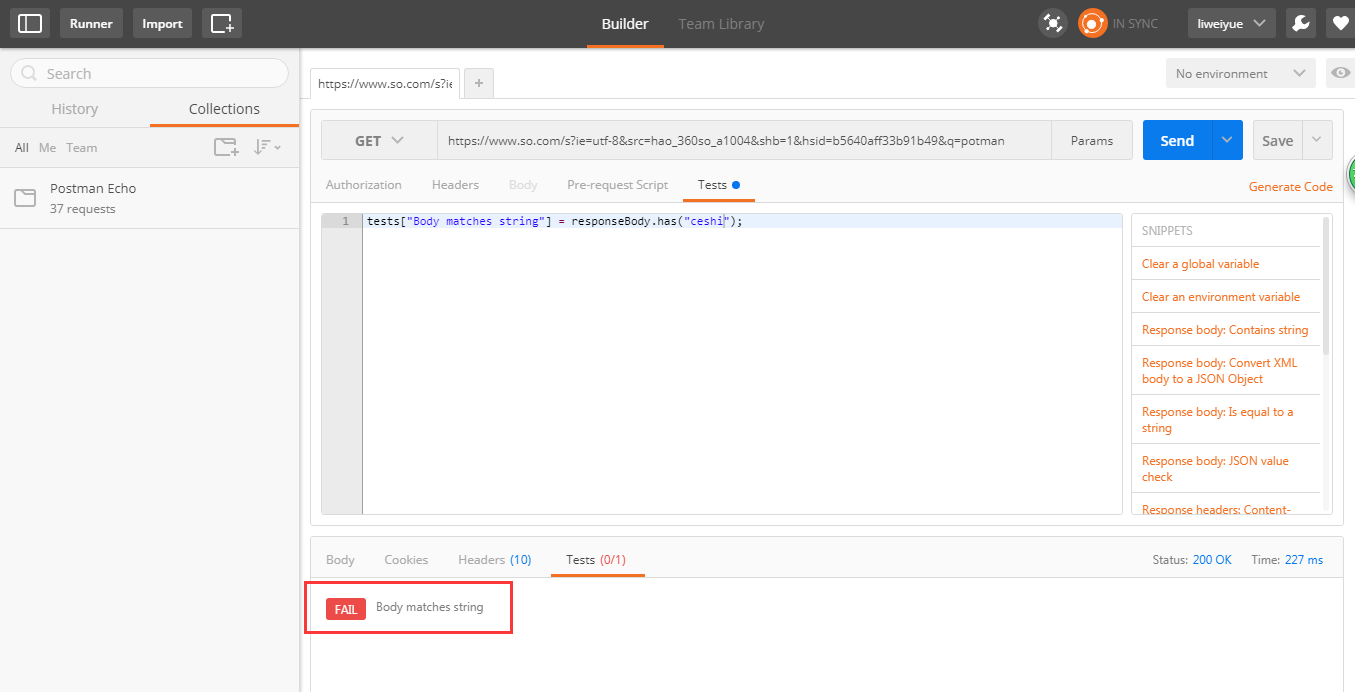1355x692 pixels.
Task: Click the interceptor satellite icon
Action: point(1053,23)
